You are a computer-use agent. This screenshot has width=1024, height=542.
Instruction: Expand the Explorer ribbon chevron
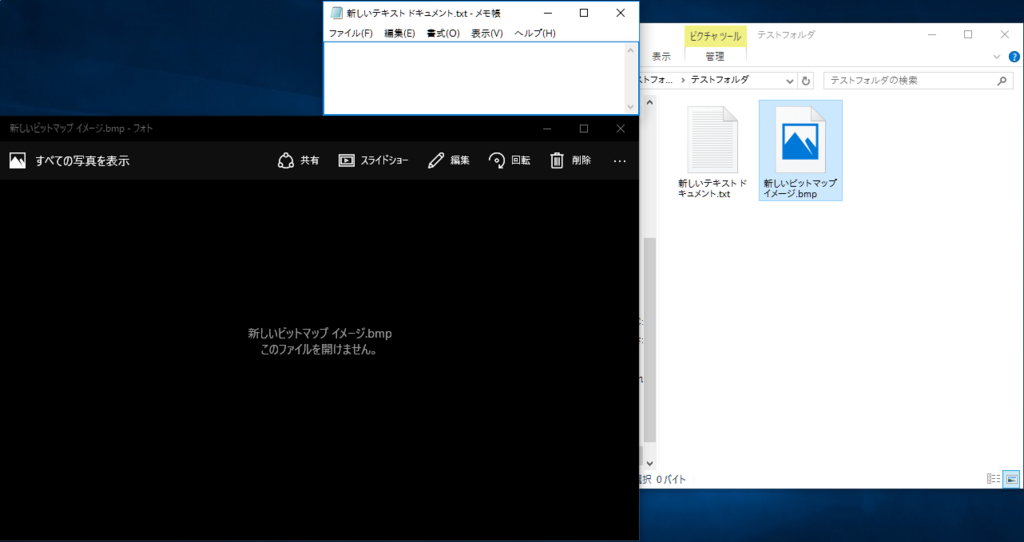coord(997,57)
